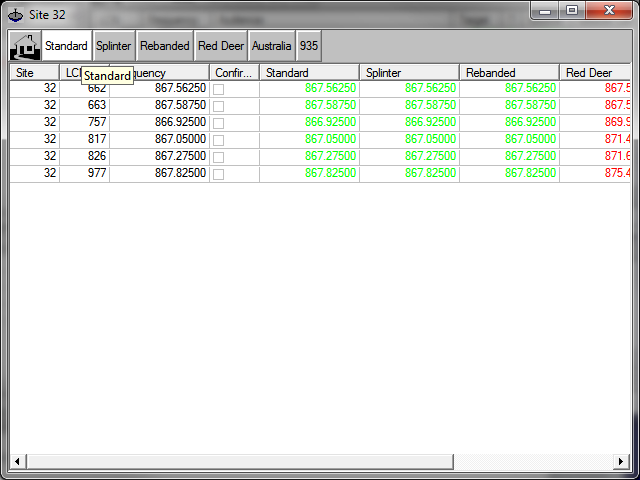This screenshot has width=640, height=480.
Task: Tick the Confirm checkbox for LCN 662
Action: tap(218, 89)
